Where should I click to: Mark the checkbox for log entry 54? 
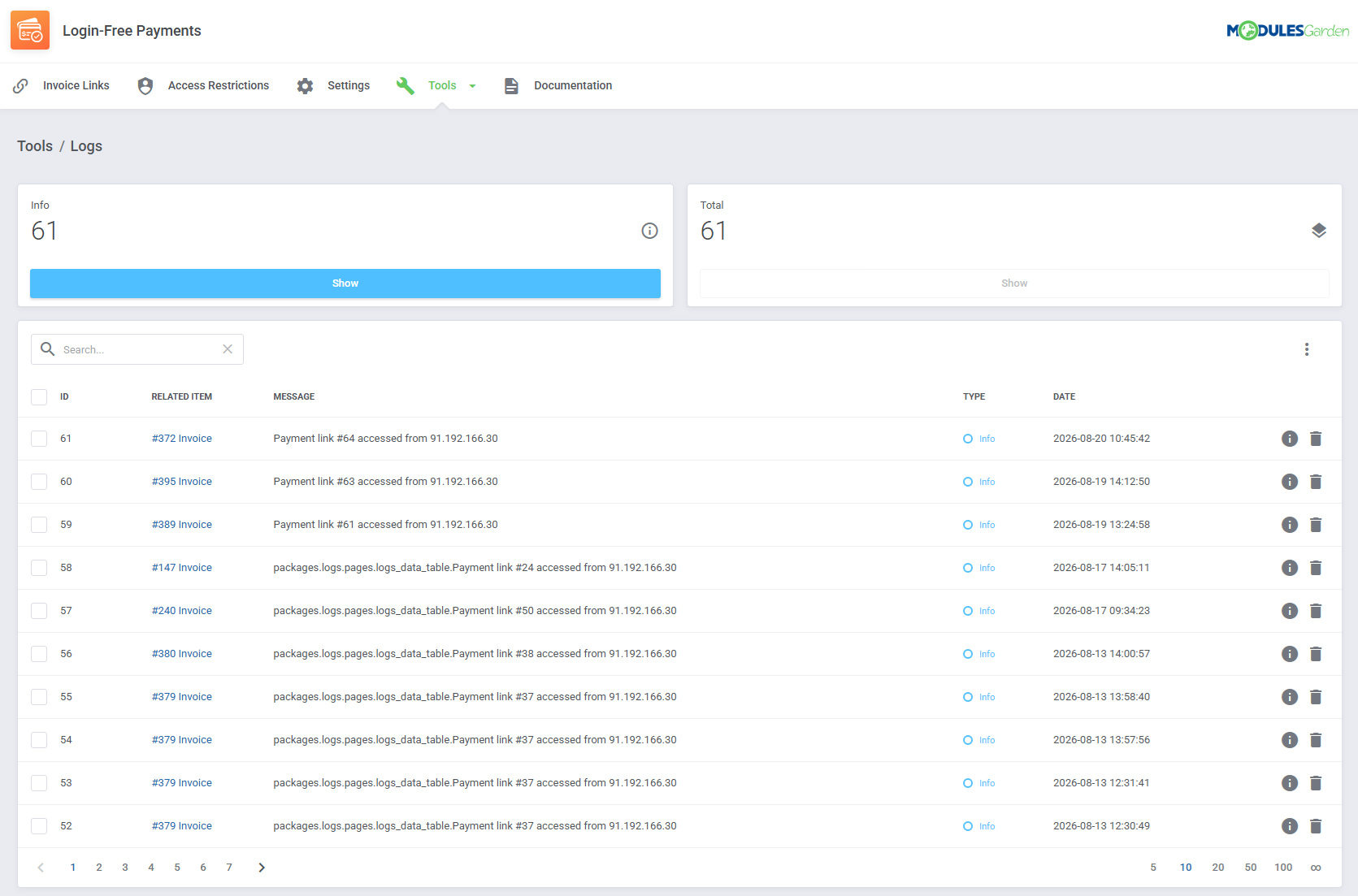pyautogui.click(x=39, y=740)
